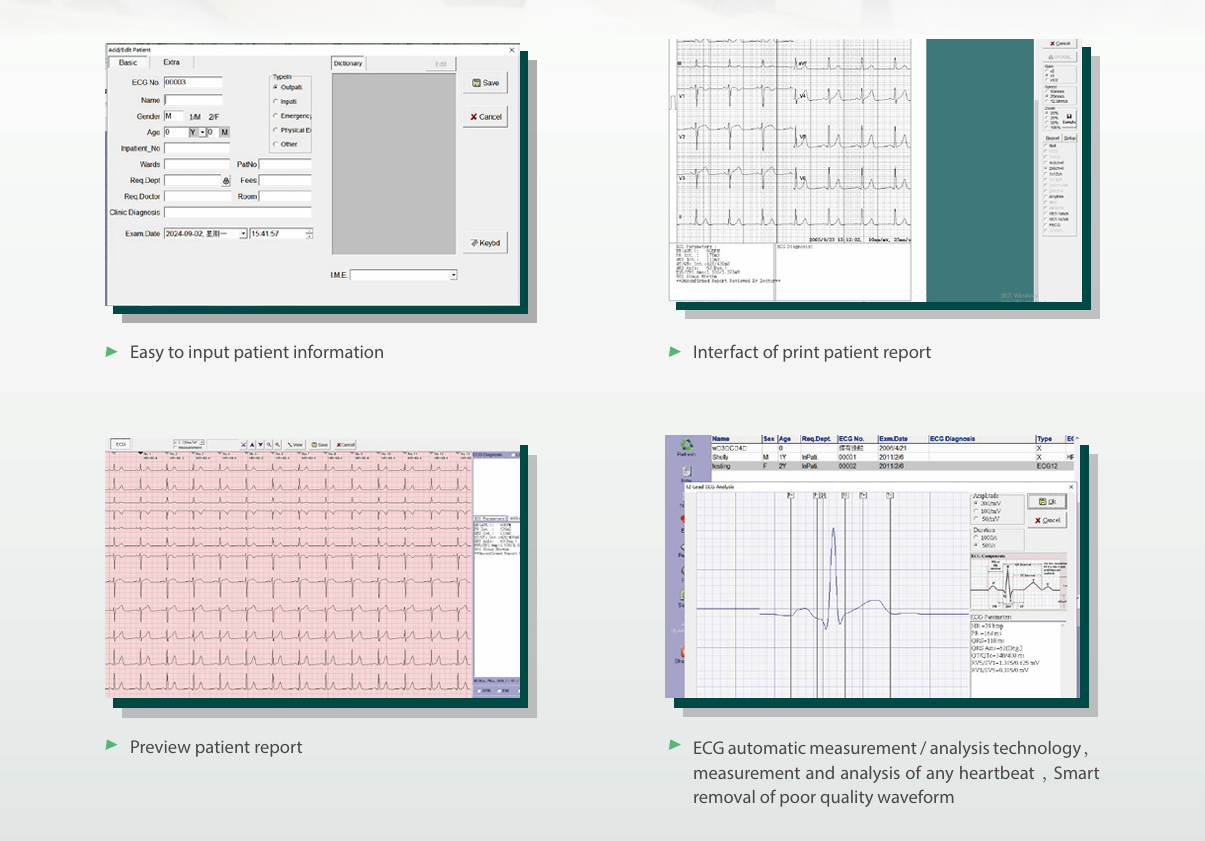Open the Exam.Date date picker dropdown
This screenshot has width=1205, height=841.
click(242, 234)
